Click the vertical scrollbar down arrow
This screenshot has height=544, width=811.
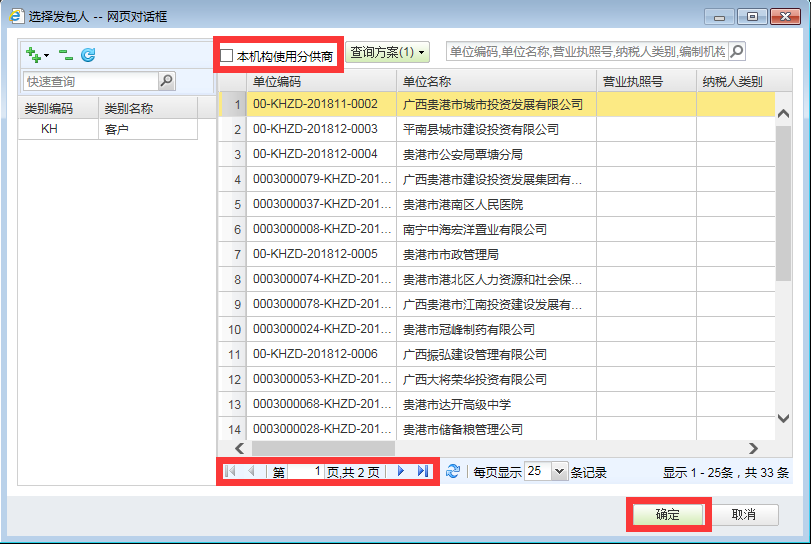784,418
